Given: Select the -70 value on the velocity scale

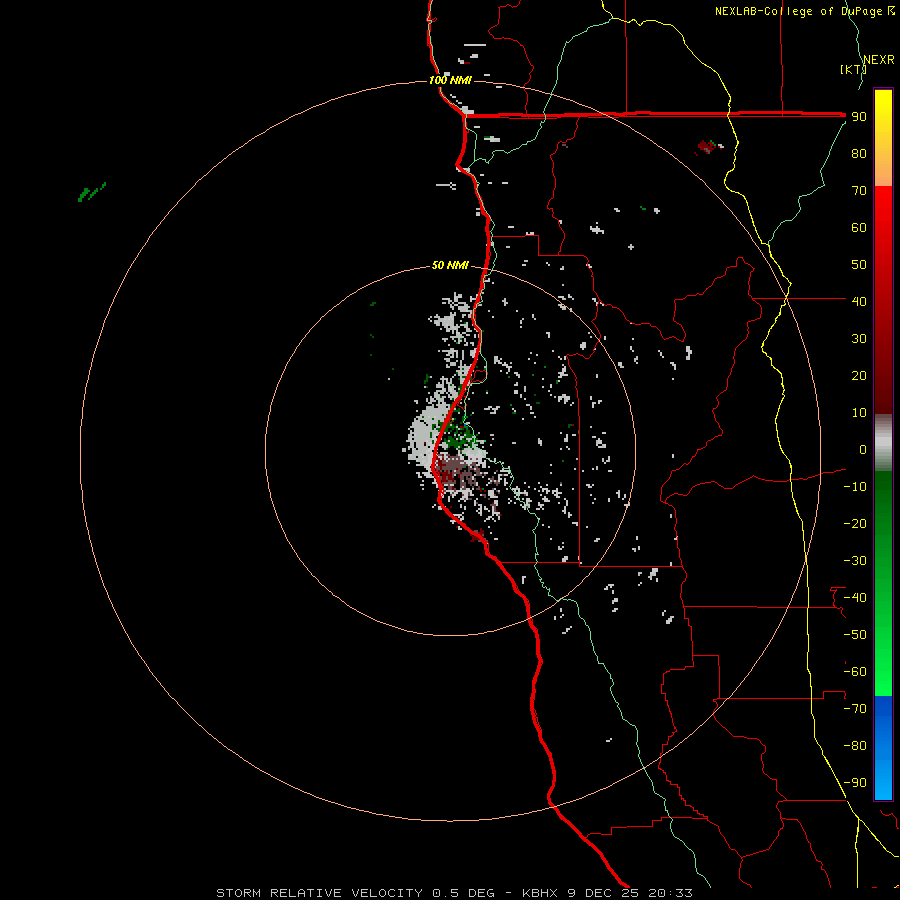Looking at the screenshot, I should [x=855, y=709].
